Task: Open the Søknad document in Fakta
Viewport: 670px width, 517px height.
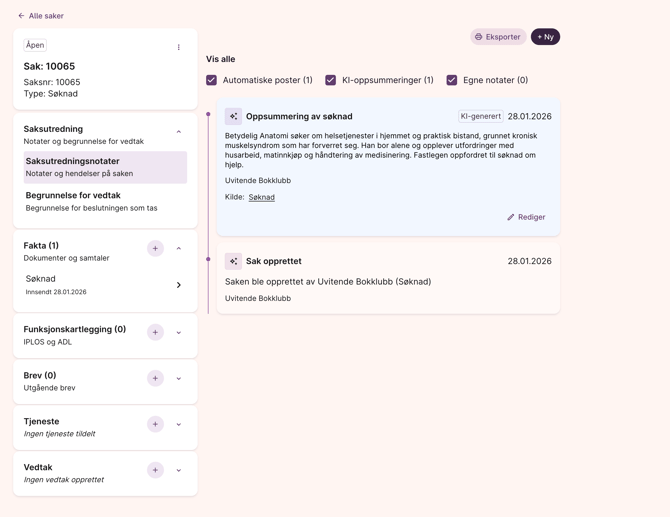Action: pyautogui.click(x=105, y=285)
